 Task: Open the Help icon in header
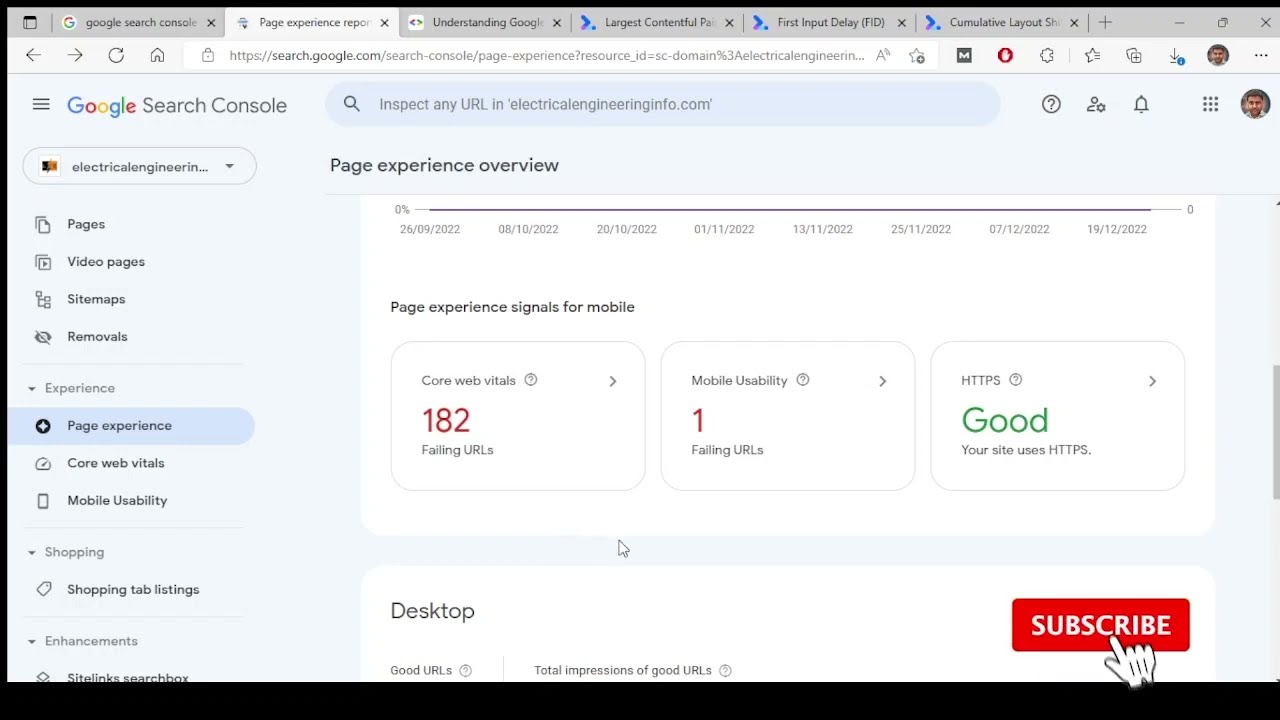[1051, 104]
